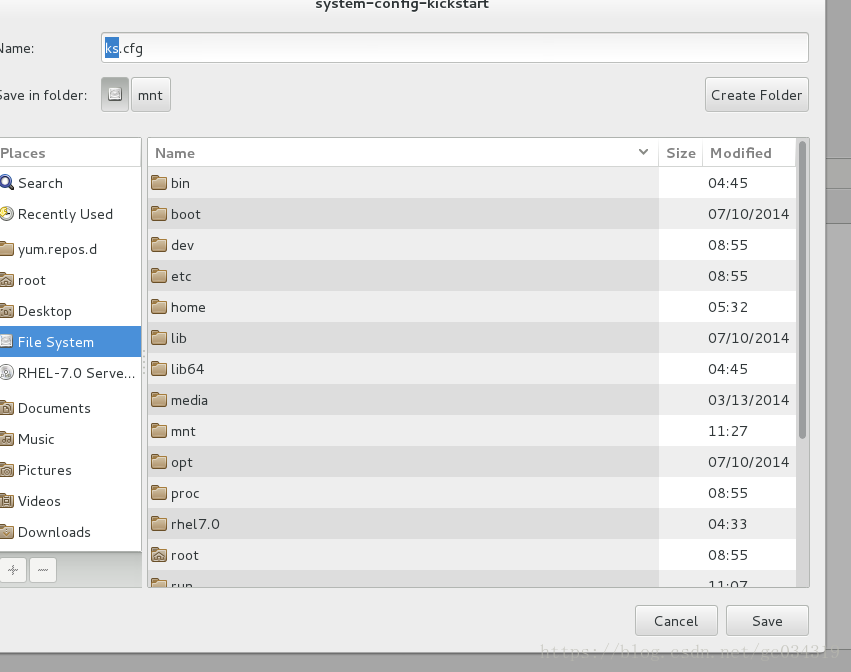The image size is (851, 672).
Task: Click the Name field containing ks.cfg
Action: coord(455,48)
